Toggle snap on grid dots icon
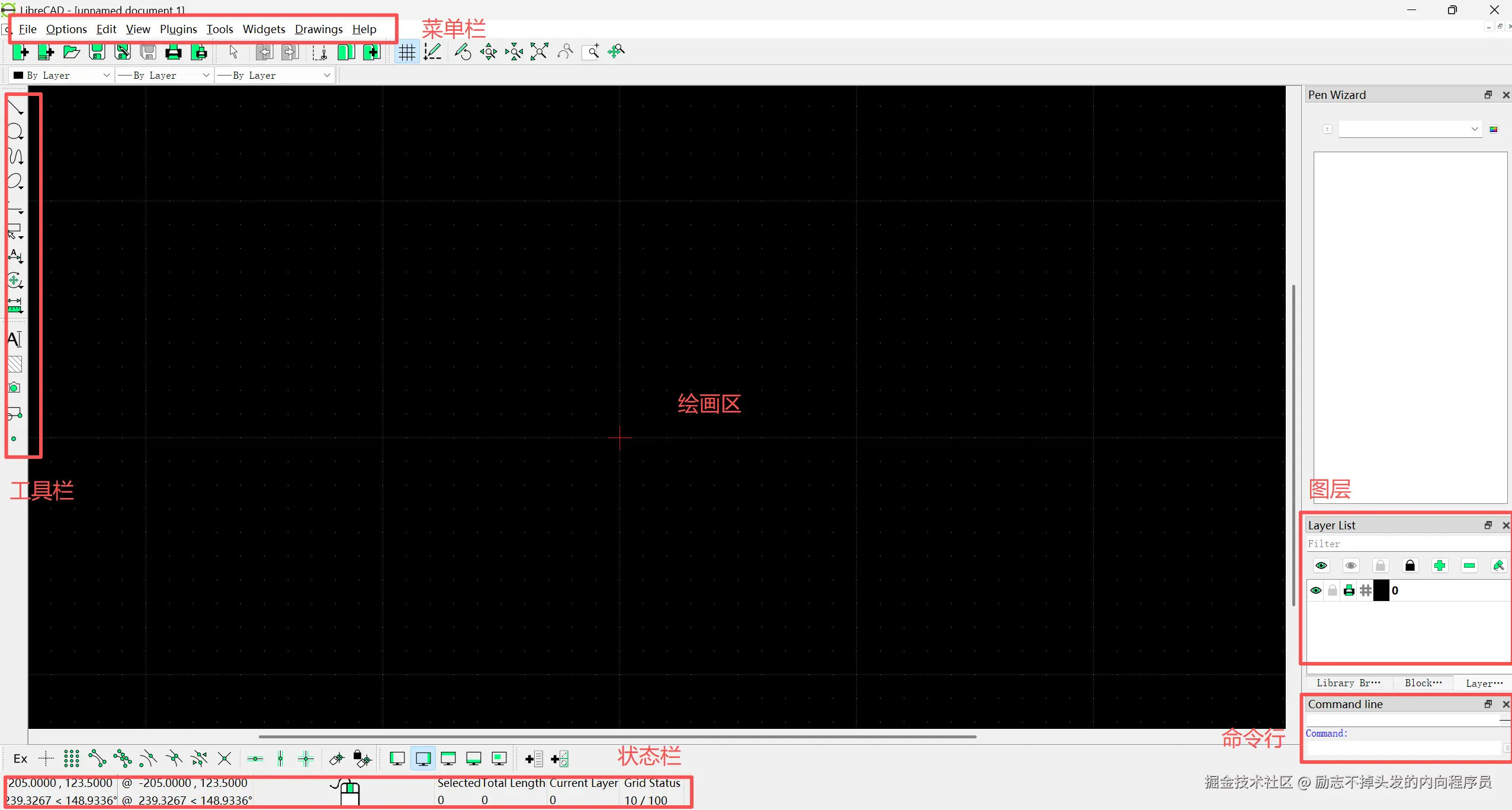1512x810 pixels. click(x=72, y=758)
